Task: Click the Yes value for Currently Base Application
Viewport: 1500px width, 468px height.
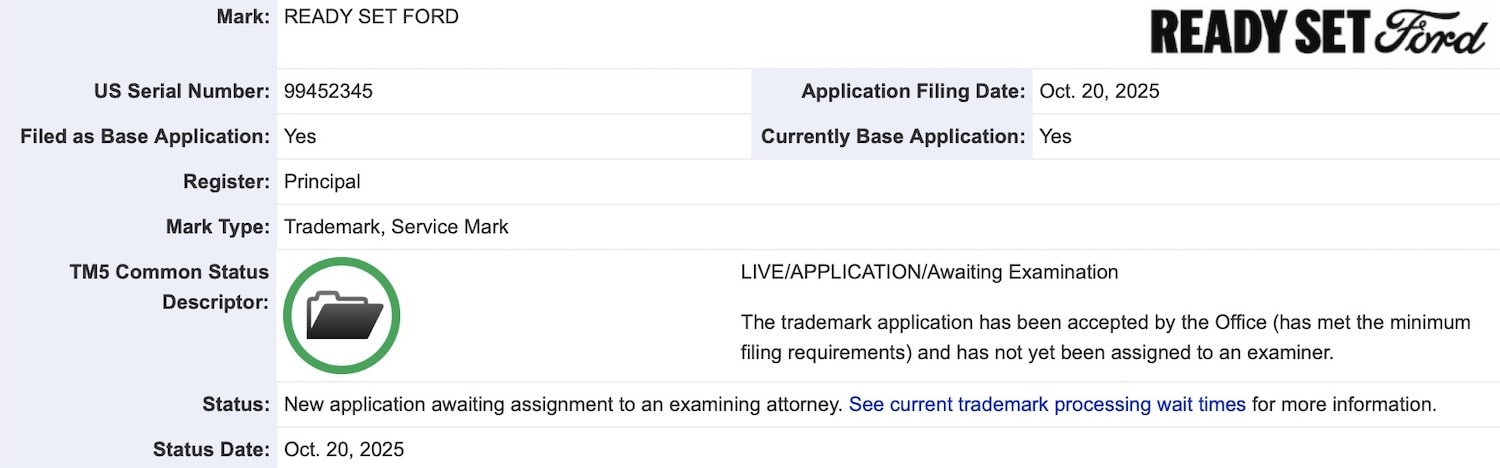Action: pos(1055,136)
